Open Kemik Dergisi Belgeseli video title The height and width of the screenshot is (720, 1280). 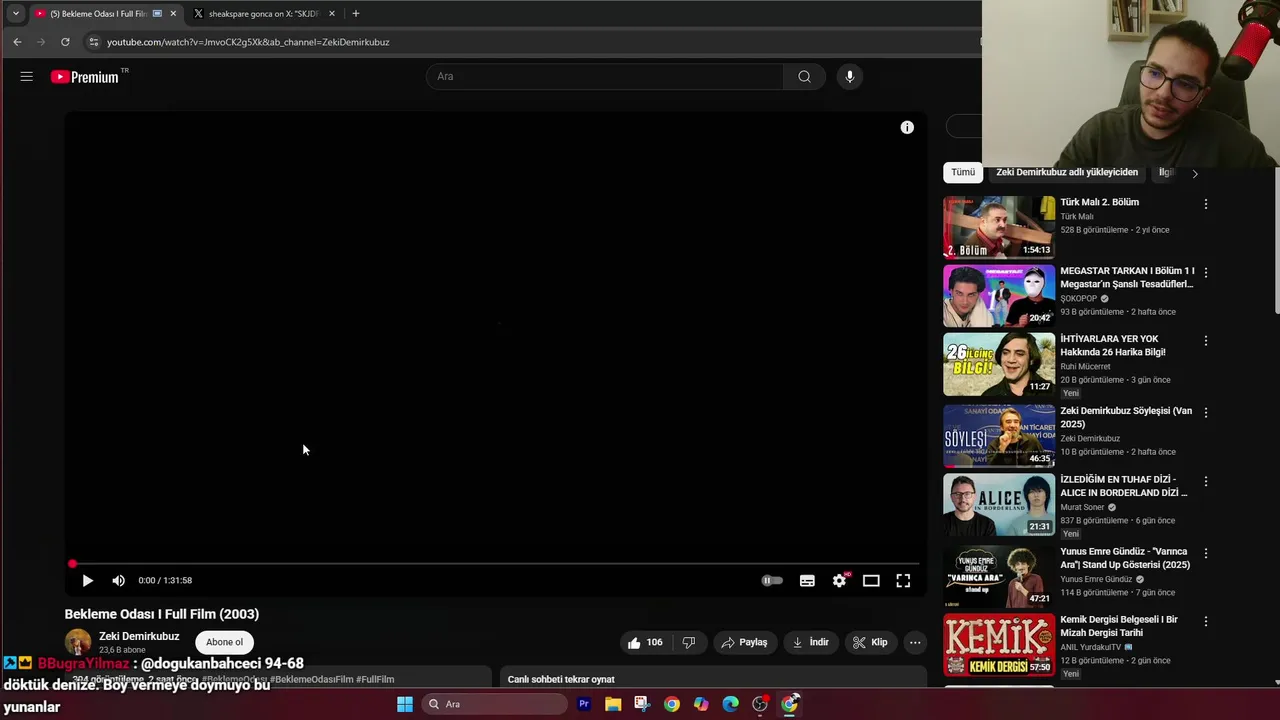tap(1119, 626)
